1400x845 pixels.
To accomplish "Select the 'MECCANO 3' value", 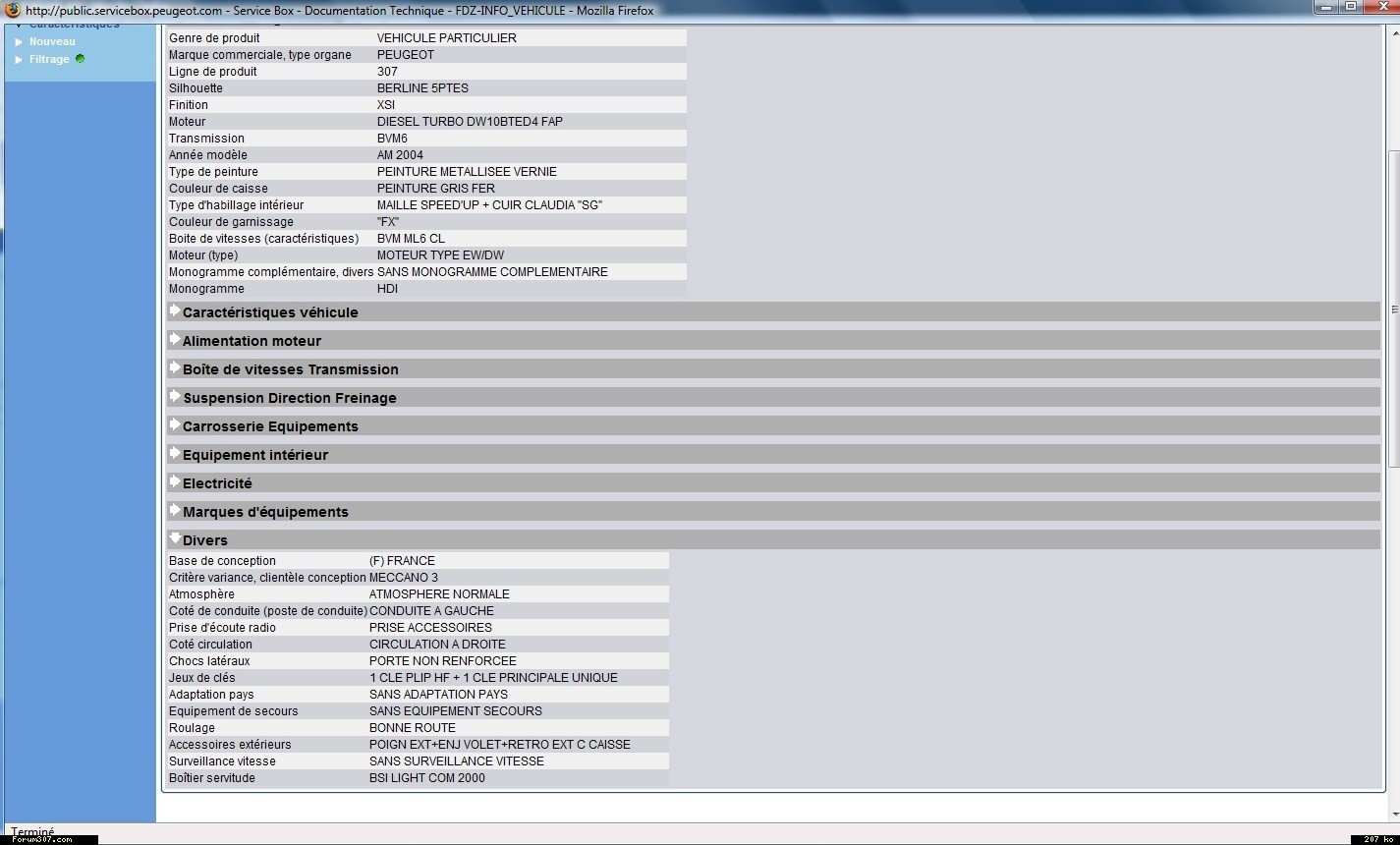I will [x=404, y=578].
